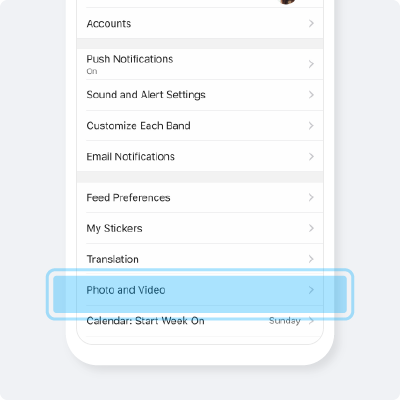Select the Translation setting
The image size is (400, 400).
coord(200,259)
